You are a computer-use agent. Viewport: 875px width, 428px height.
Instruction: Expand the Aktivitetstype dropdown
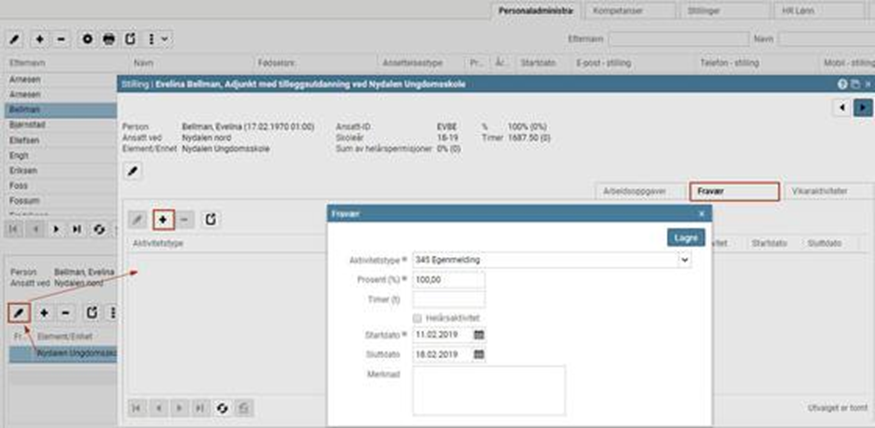pos(684,260)
